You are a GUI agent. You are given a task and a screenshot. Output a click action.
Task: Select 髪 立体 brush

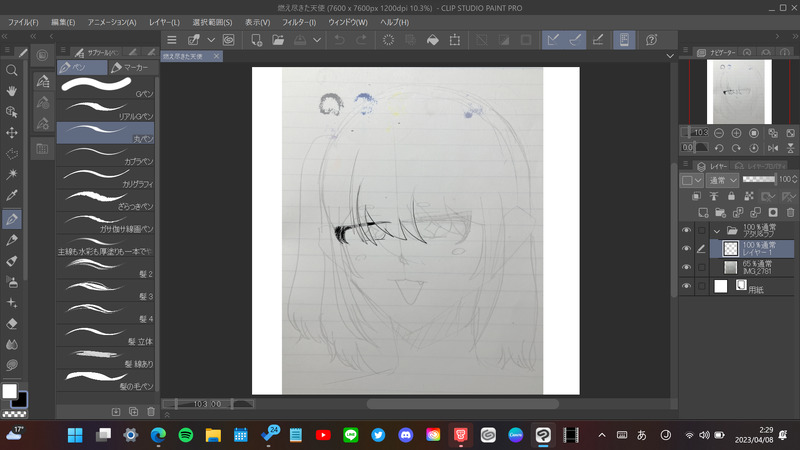[x=106, y=335]
